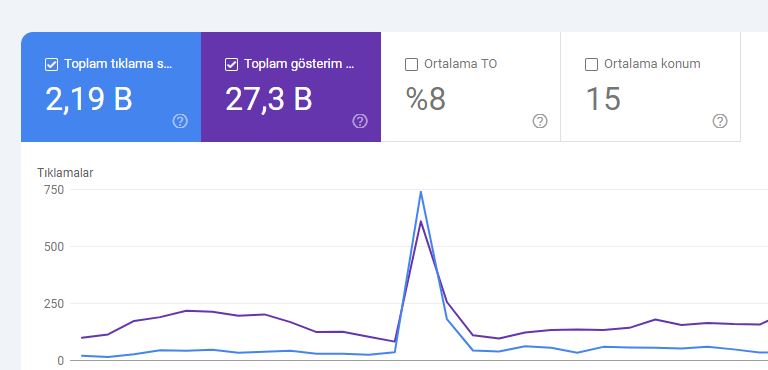The image size is (768, 370).
Task: Select the Ortalama TO label text
Action: click(x=460, y=64)
